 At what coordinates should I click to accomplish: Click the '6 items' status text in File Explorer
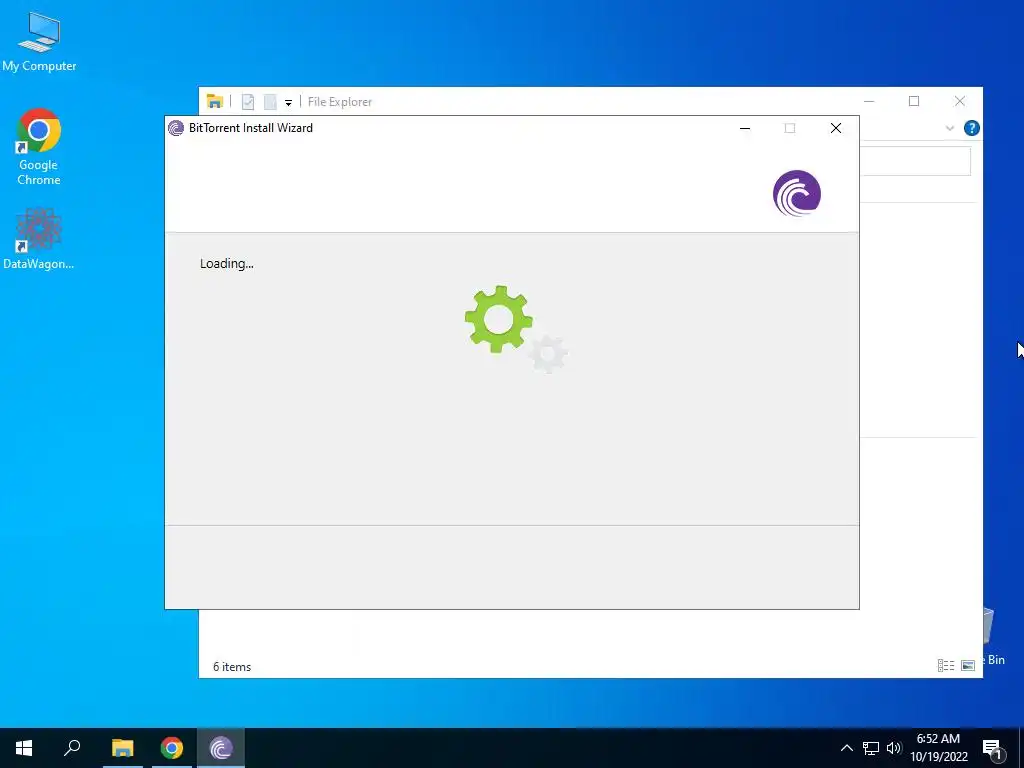click(x=232, y=667)
